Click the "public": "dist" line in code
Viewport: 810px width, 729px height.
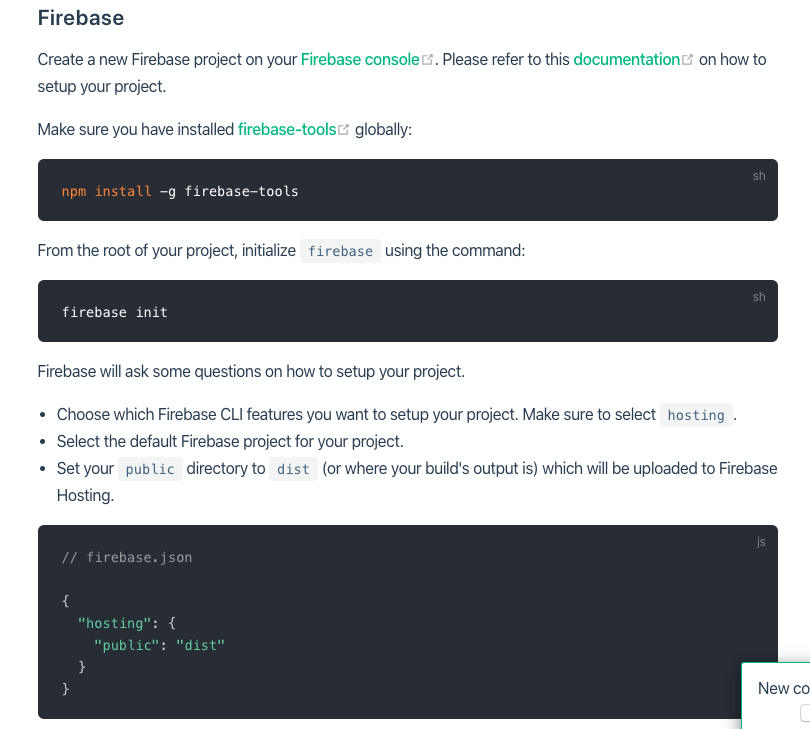coord(159,645)
